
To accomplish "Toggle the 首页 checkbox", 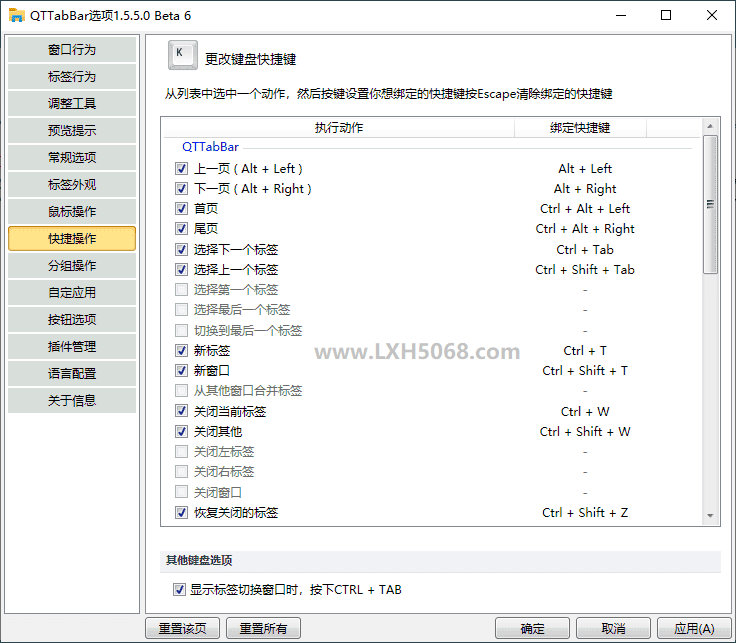I will 181,208.
